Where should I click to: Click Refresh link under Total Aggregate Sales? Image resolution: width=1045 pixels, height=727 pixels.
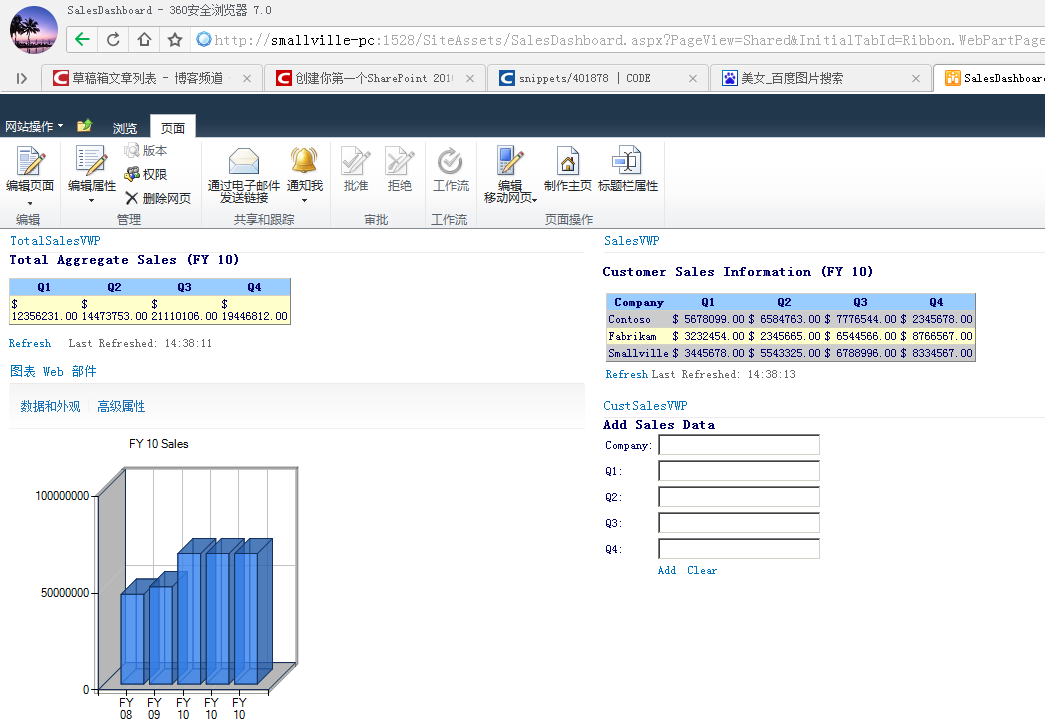tap(30, 343)
